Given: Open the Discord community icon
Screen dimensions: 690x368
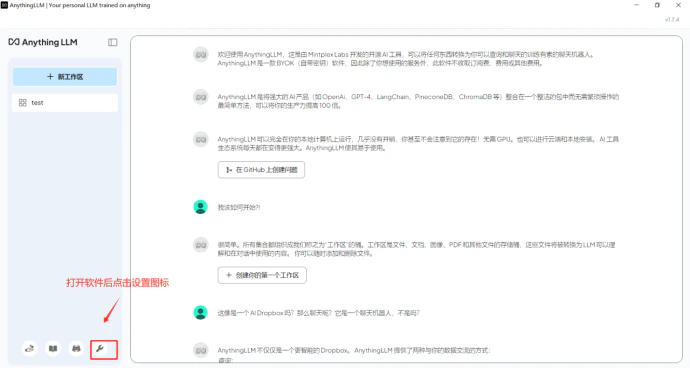Looking at the screenshot, I should 77,349.
